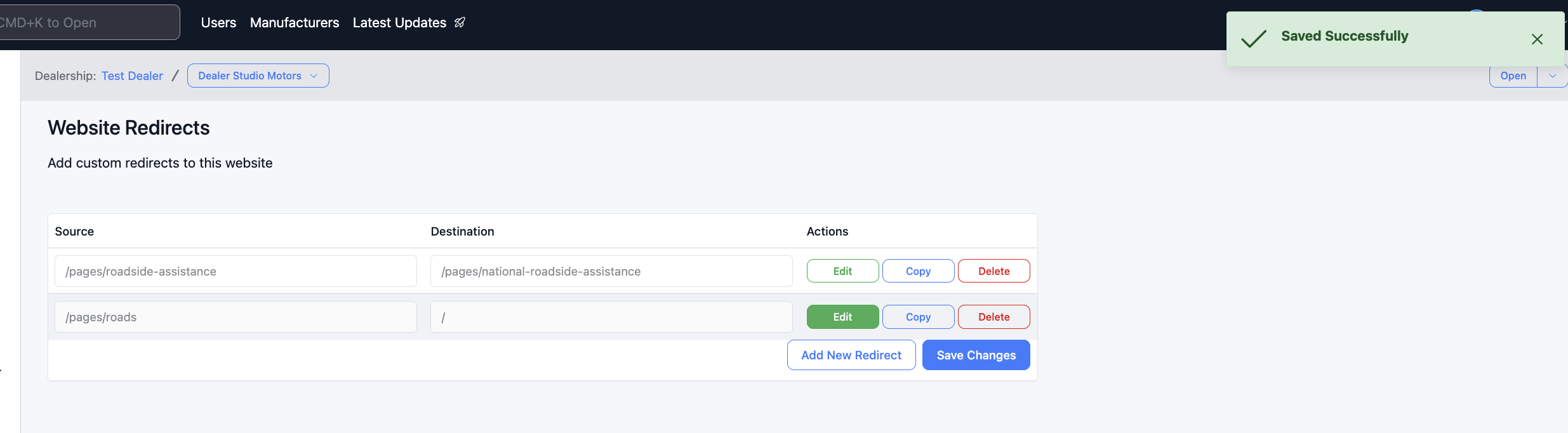1568x433 pixels.
Task: Delete the /pages/roads redirect
Action: [x=993, y=317]
